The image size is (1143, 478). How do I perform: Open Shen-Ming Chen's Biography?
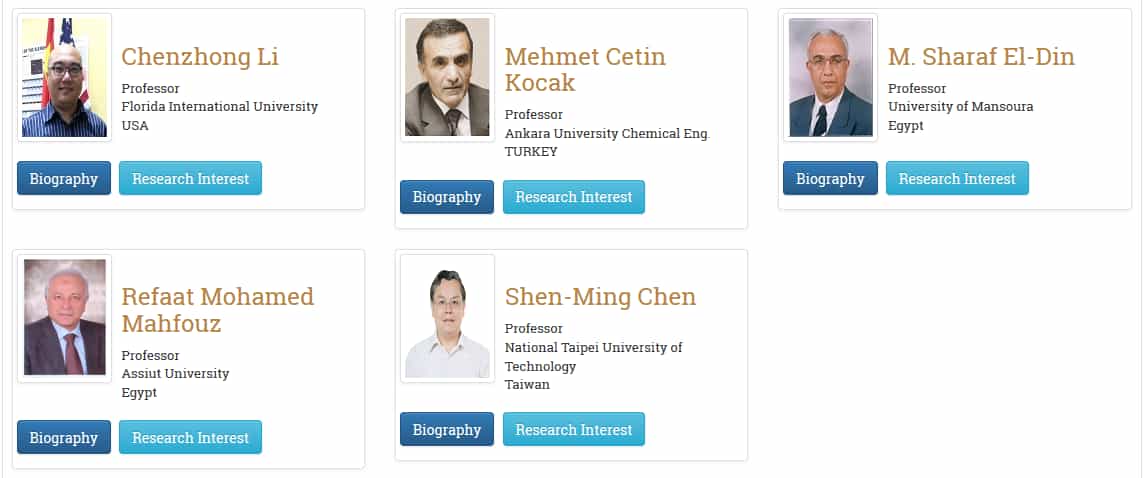click(x=447, y=430)
